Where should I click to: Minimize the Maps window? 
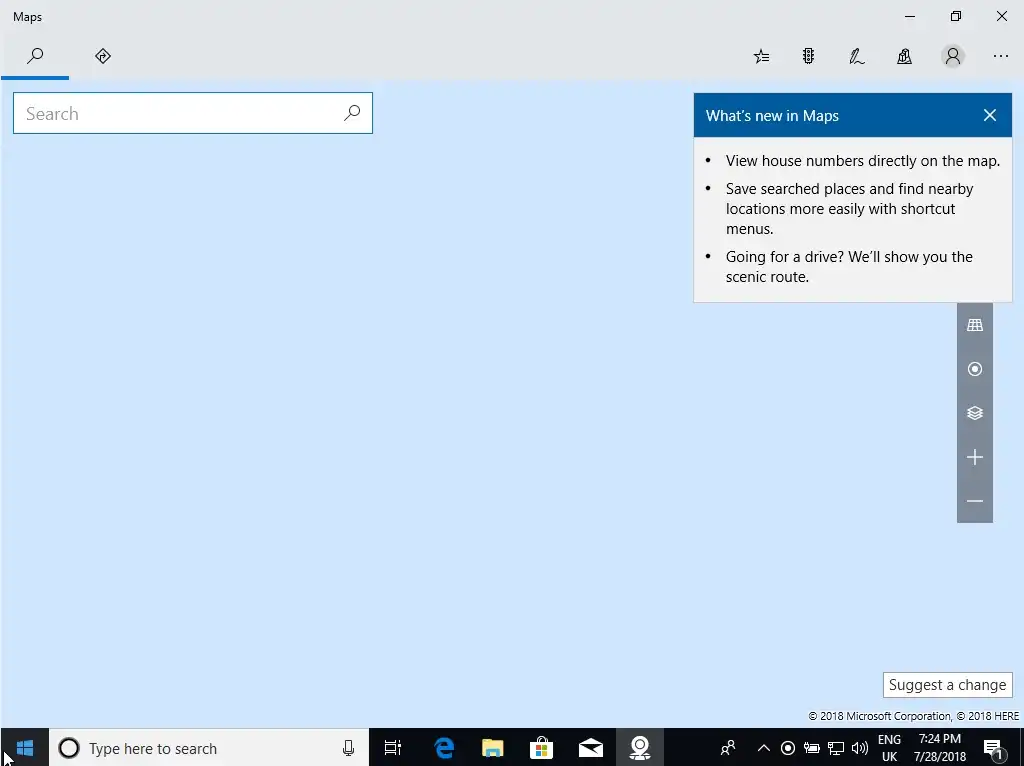[x=910, y=16]
